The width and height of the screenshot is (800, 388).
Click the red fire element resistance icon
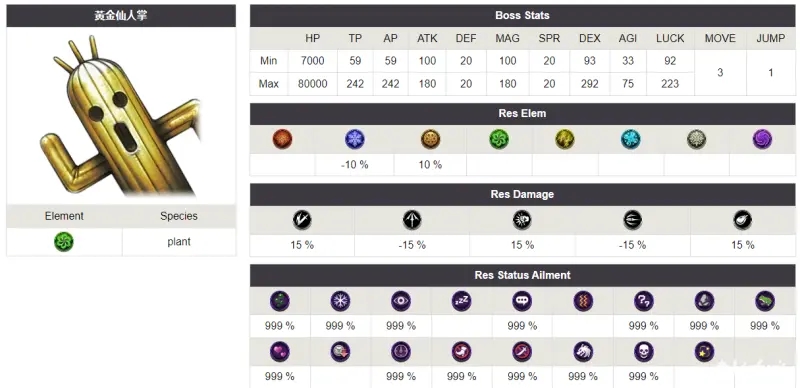(x=282, y=139)
